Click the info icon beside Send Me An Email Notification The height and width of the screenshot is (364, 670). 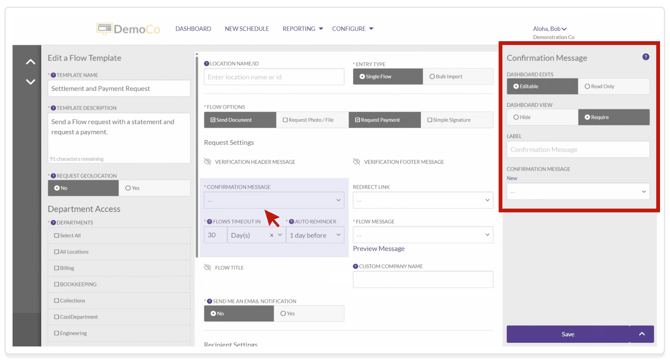[209, 301]
